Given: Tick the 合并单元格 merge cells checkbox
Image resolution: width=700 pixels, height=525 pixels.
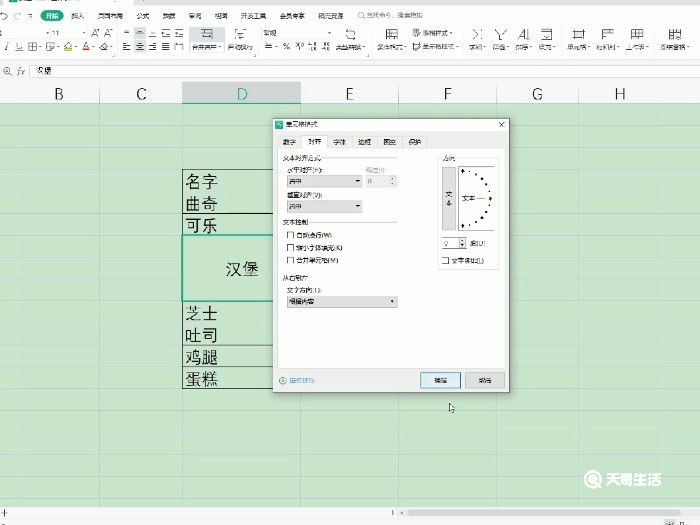Looking at the screenshot, I should pos(291,260).
